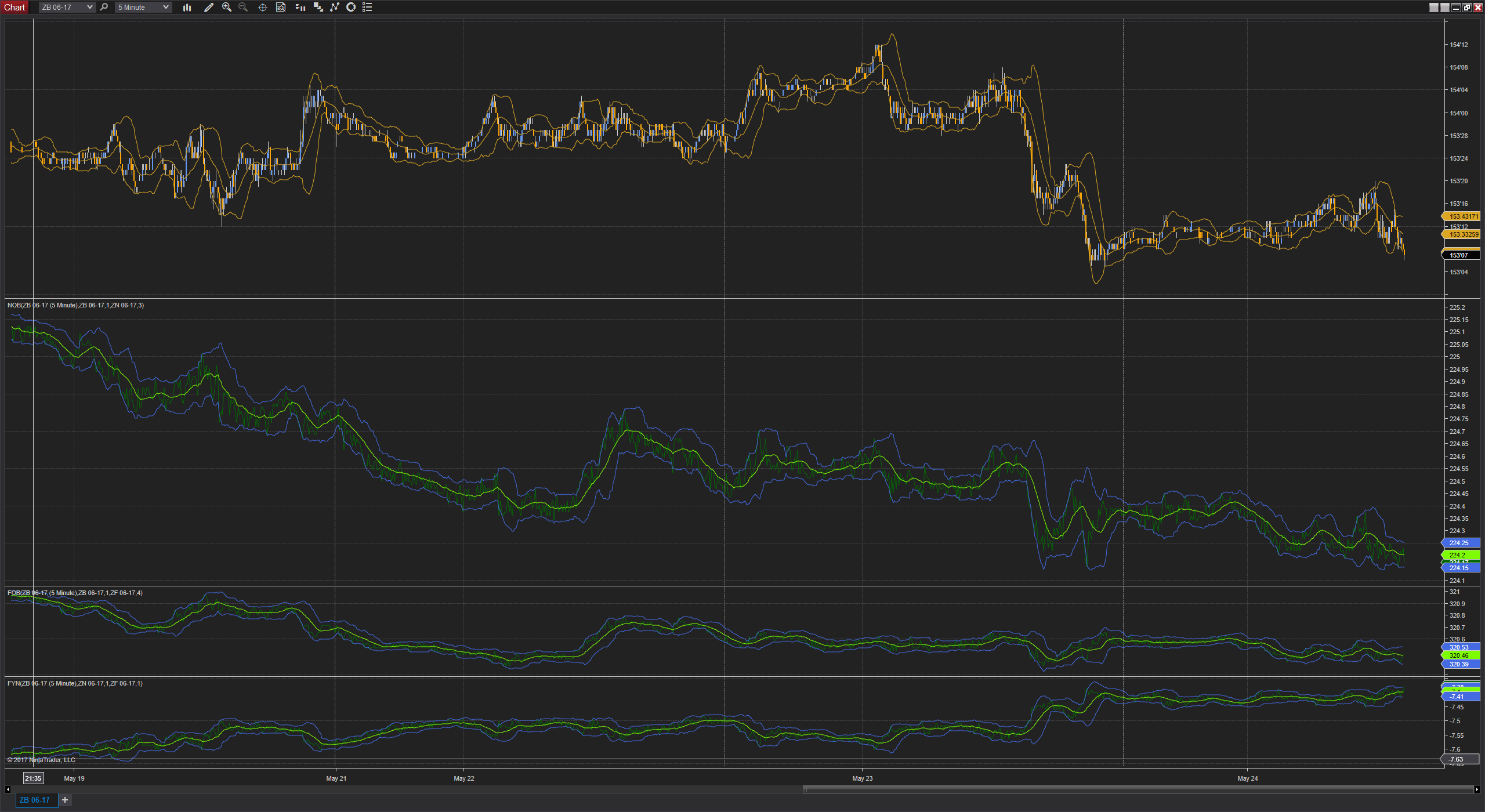1485x812 pixels.
Task: Open the Strategies circular arrow icon
Action: (351, 8)
